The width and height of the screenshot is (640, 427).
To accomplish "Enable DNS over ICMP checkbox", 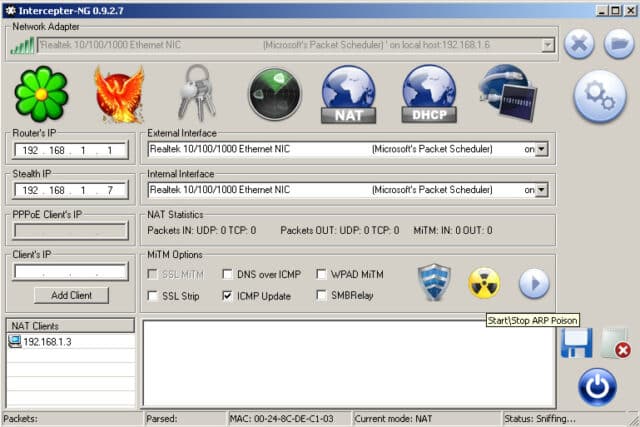I will point(227,274).
